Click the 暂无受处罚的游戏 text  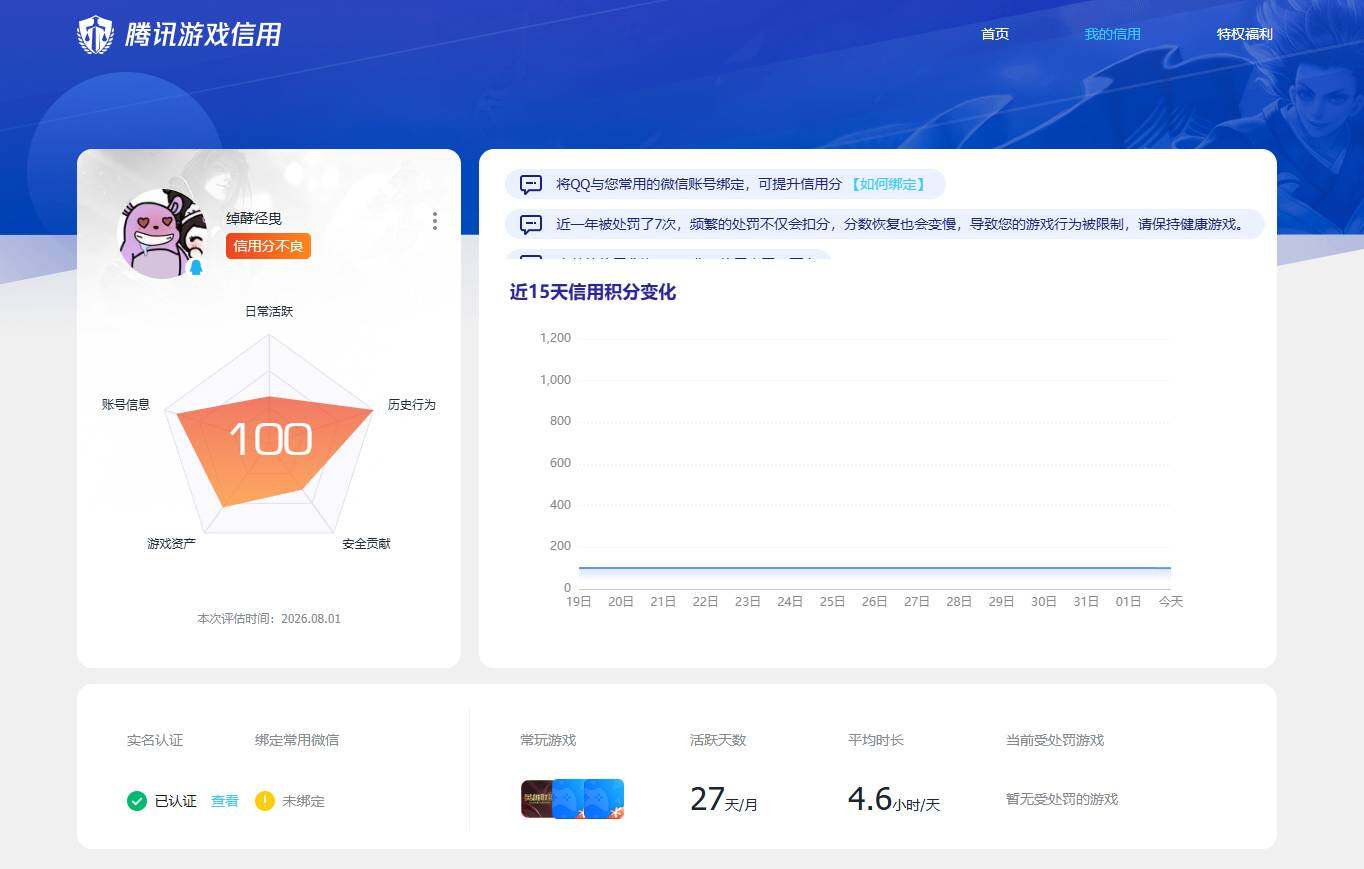[1062, 800]
